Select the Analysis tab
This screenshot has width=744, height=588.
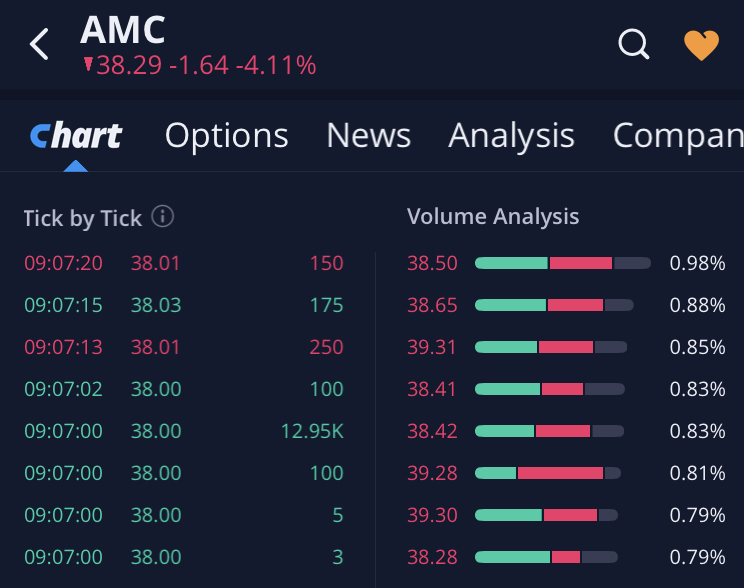pos(511,136)
